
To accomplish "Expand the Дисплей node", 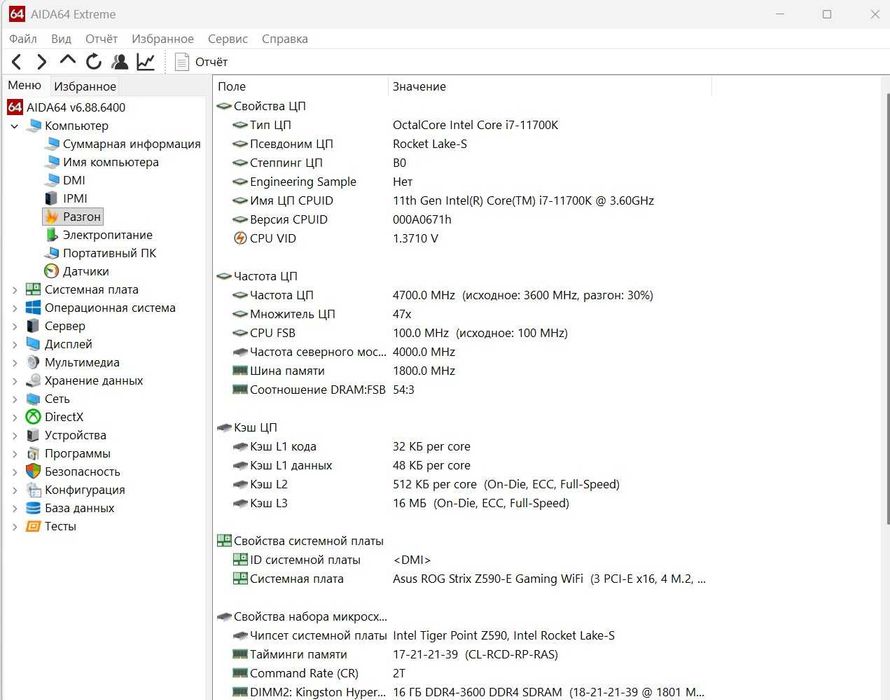I will click(15, 344).
